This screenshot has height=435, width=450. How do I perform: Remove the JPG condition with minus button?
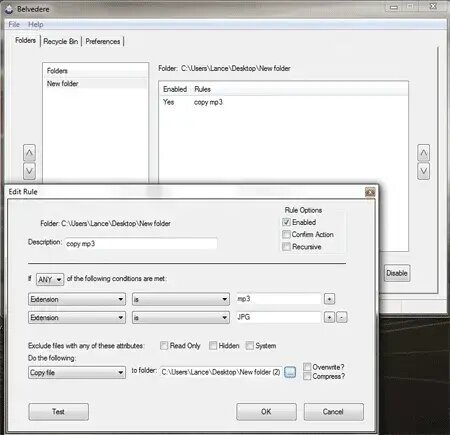pyautogui.click(x=342, y=317)
